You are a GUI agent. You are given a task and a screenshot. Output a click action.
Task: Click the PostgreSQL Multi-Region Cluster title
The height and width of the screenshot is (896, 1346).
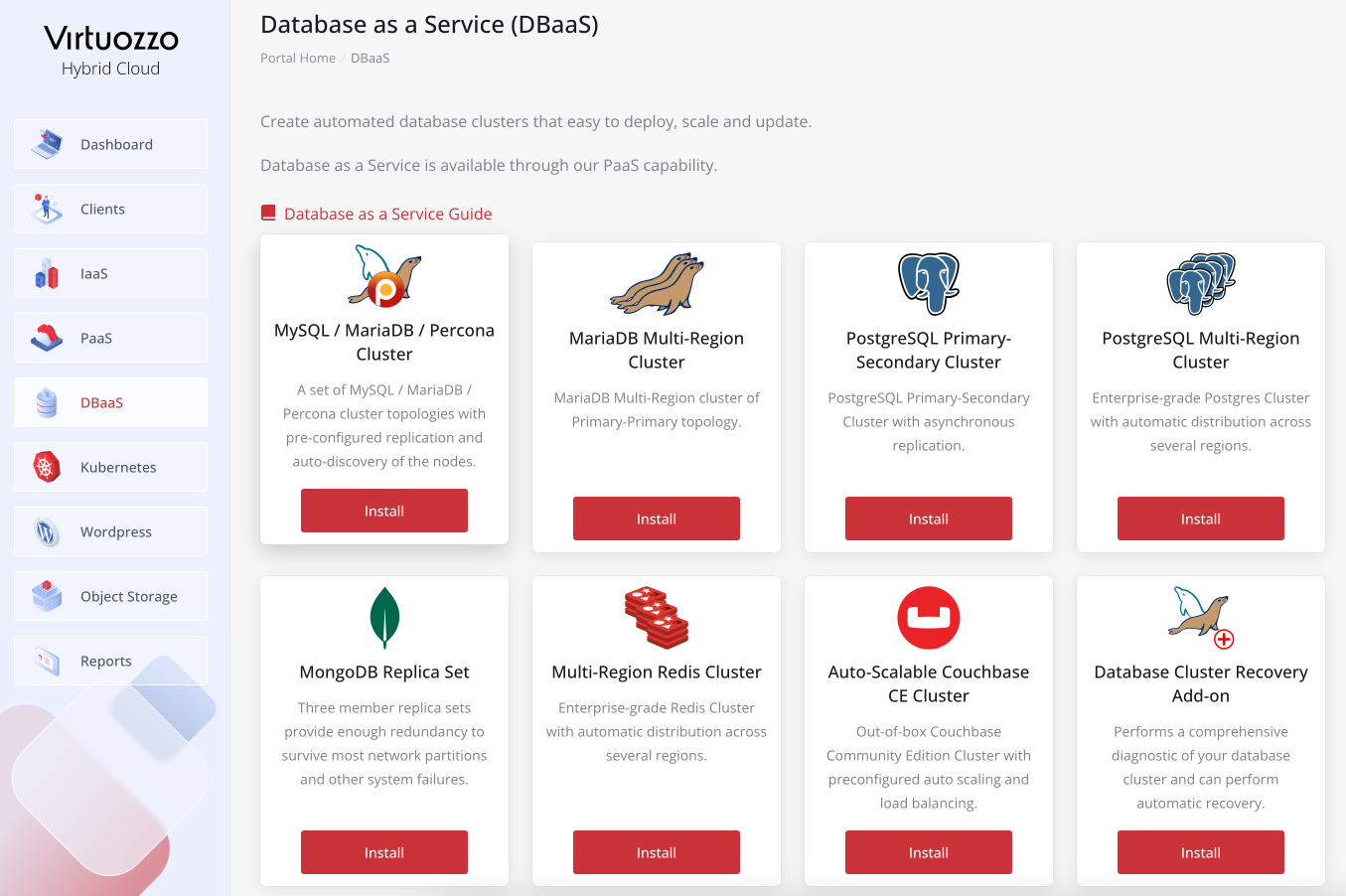pos(1201,351)
